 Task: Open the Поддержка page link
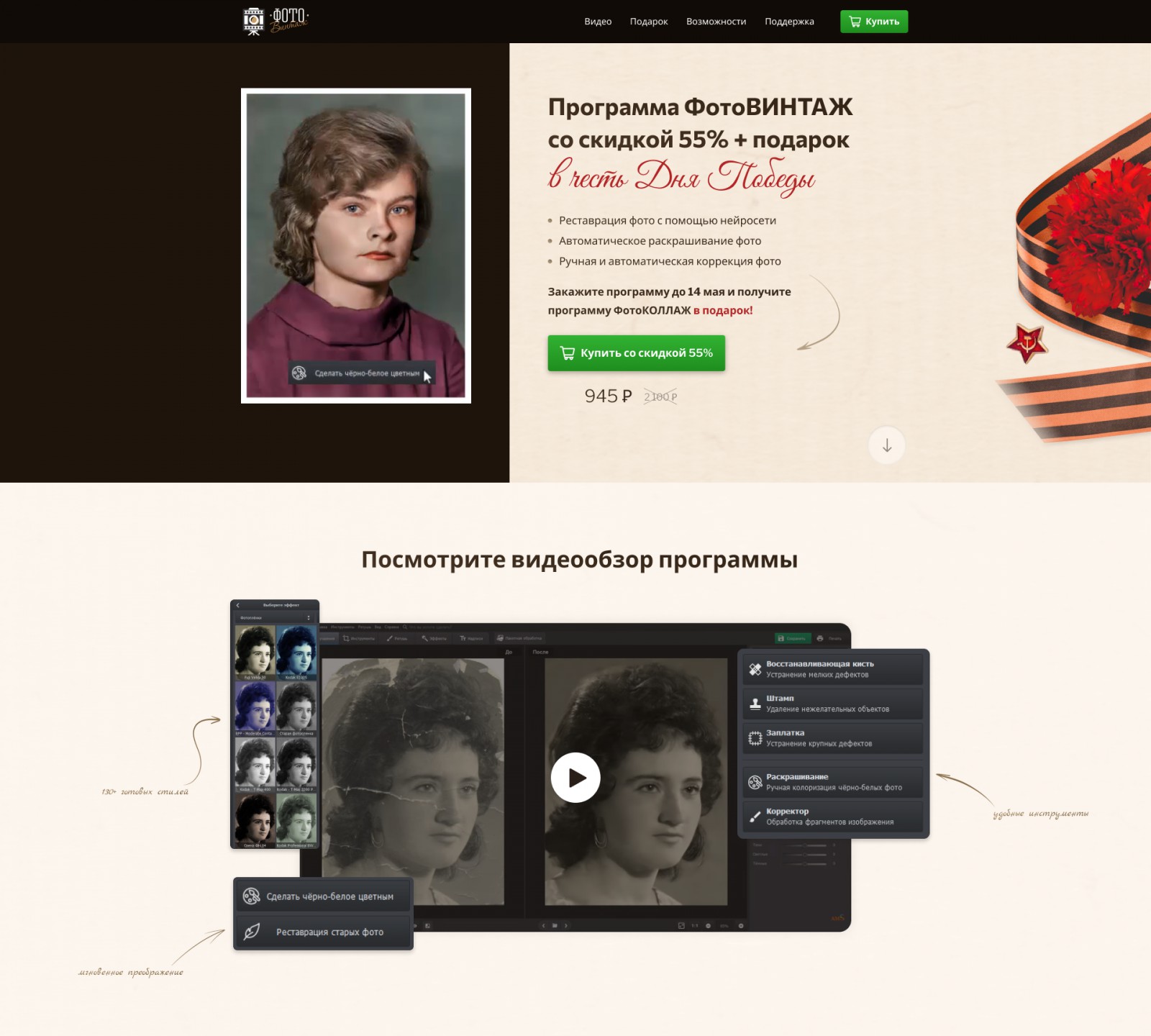(x=789, y=22)
